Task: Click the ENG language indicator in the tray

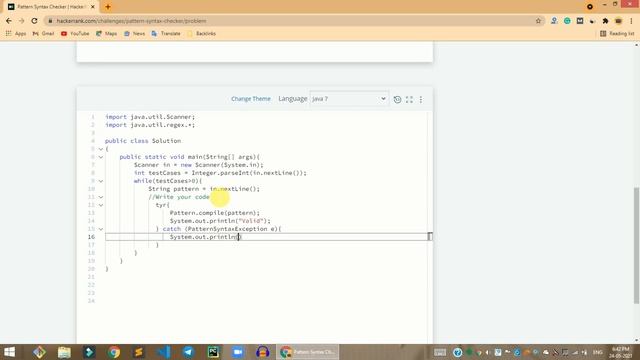Action: (x=598, y=352)
